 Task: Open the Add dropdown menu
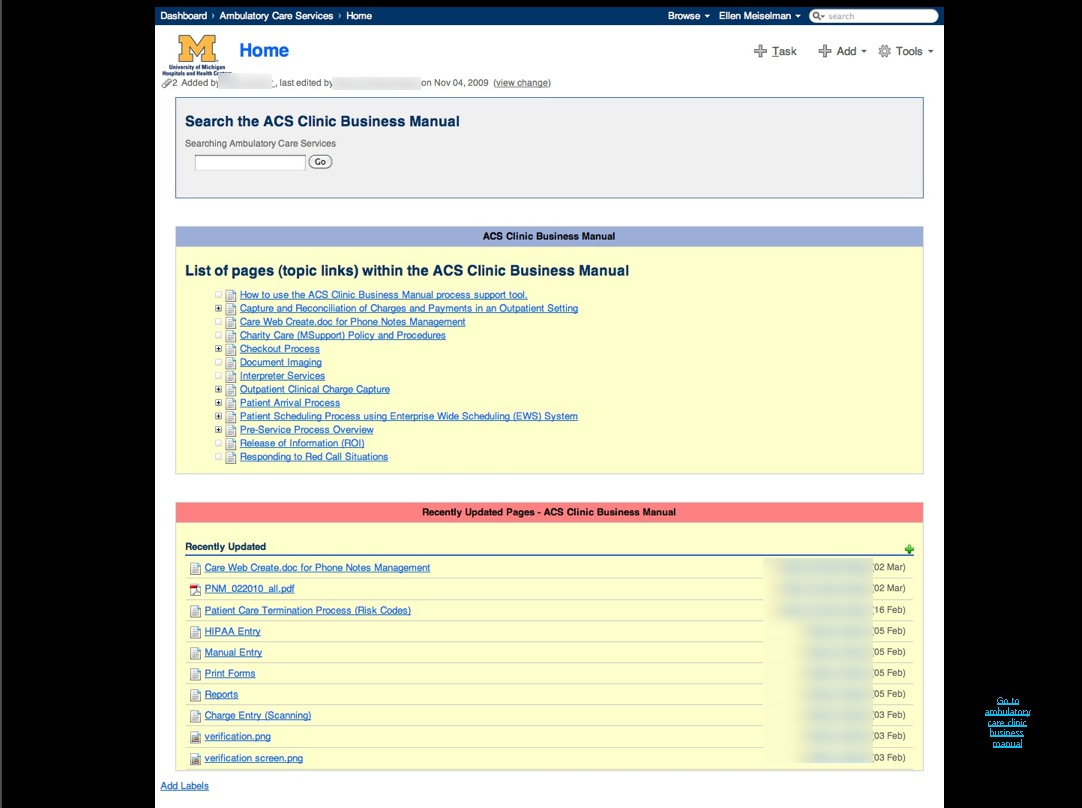click(x=842, y=51)
